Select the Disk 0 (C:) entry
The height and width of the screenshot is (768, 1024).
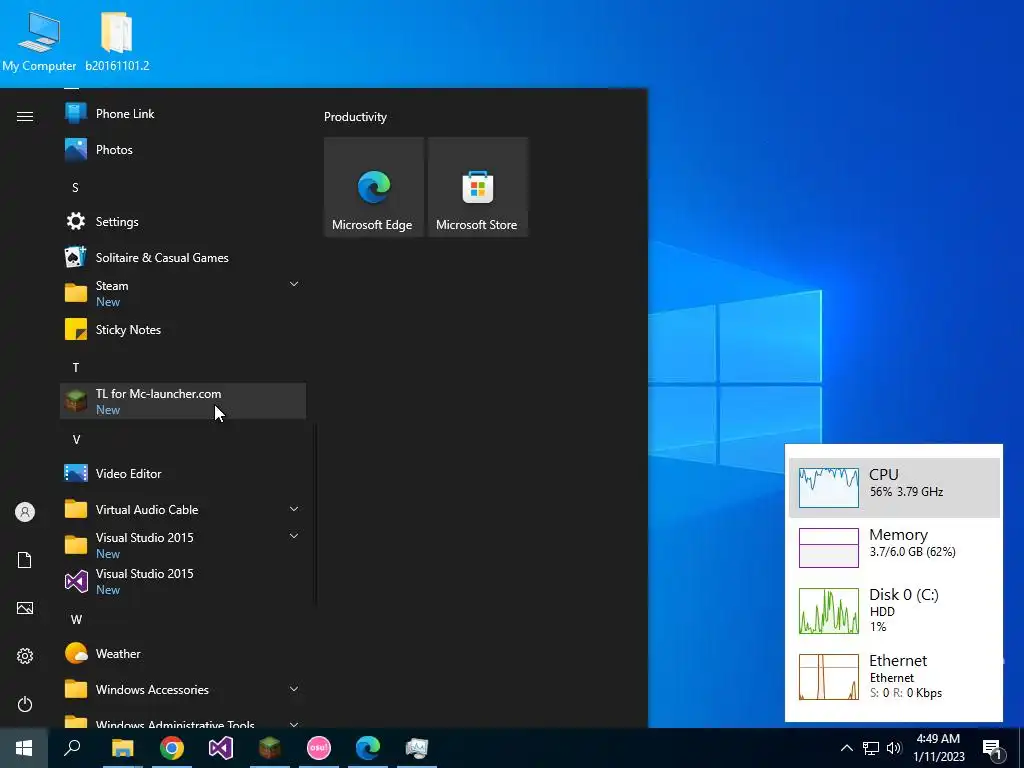tap(894, 611)
